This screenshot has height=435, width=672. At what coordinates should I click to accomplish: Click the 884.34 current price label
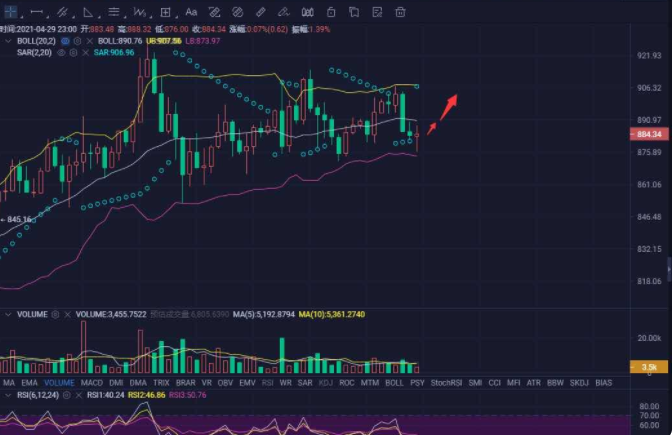point(649,134)
